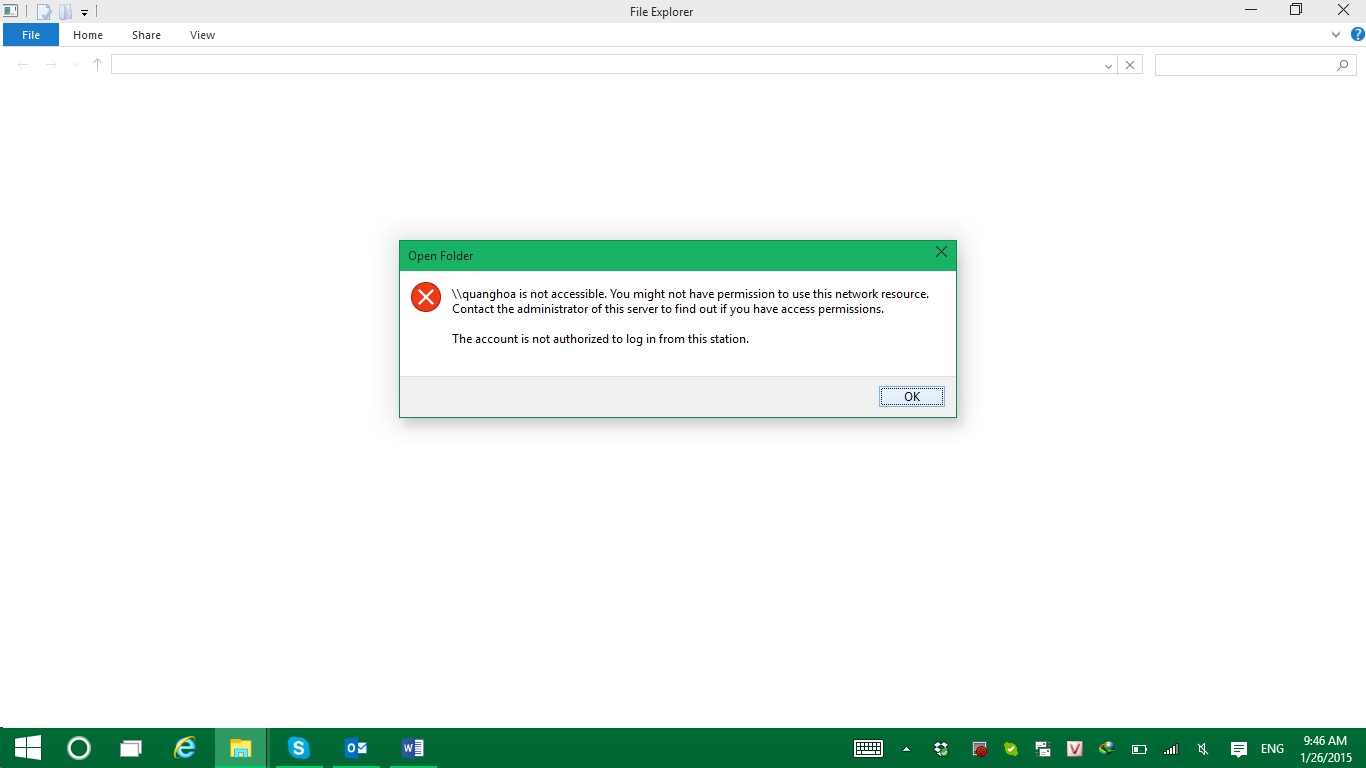Click OK in the Open Folder dialog
This screenshot has width=1366, height=768.
coord(911,397)
